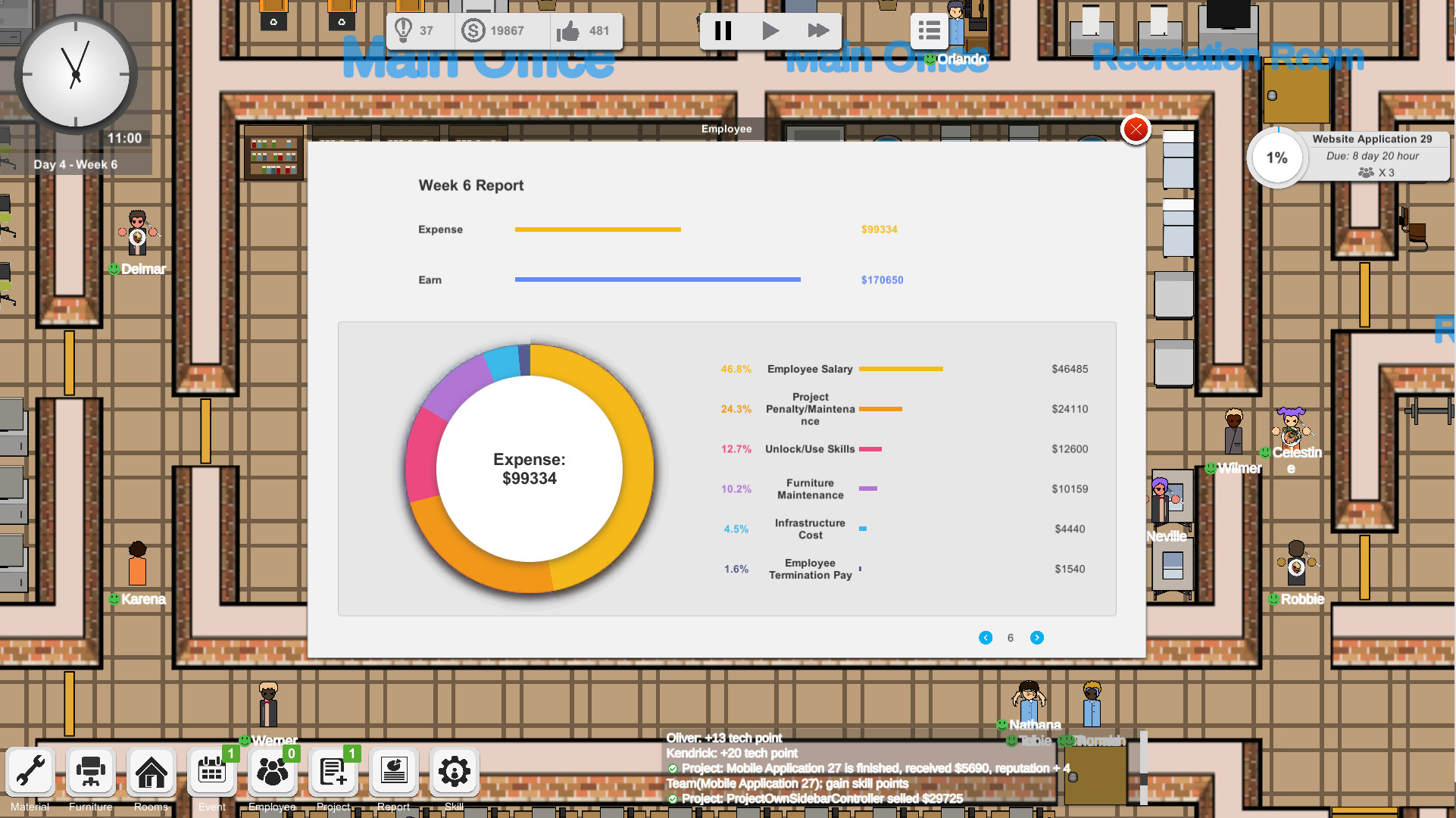Open the Rooms builder

[151, 773]
